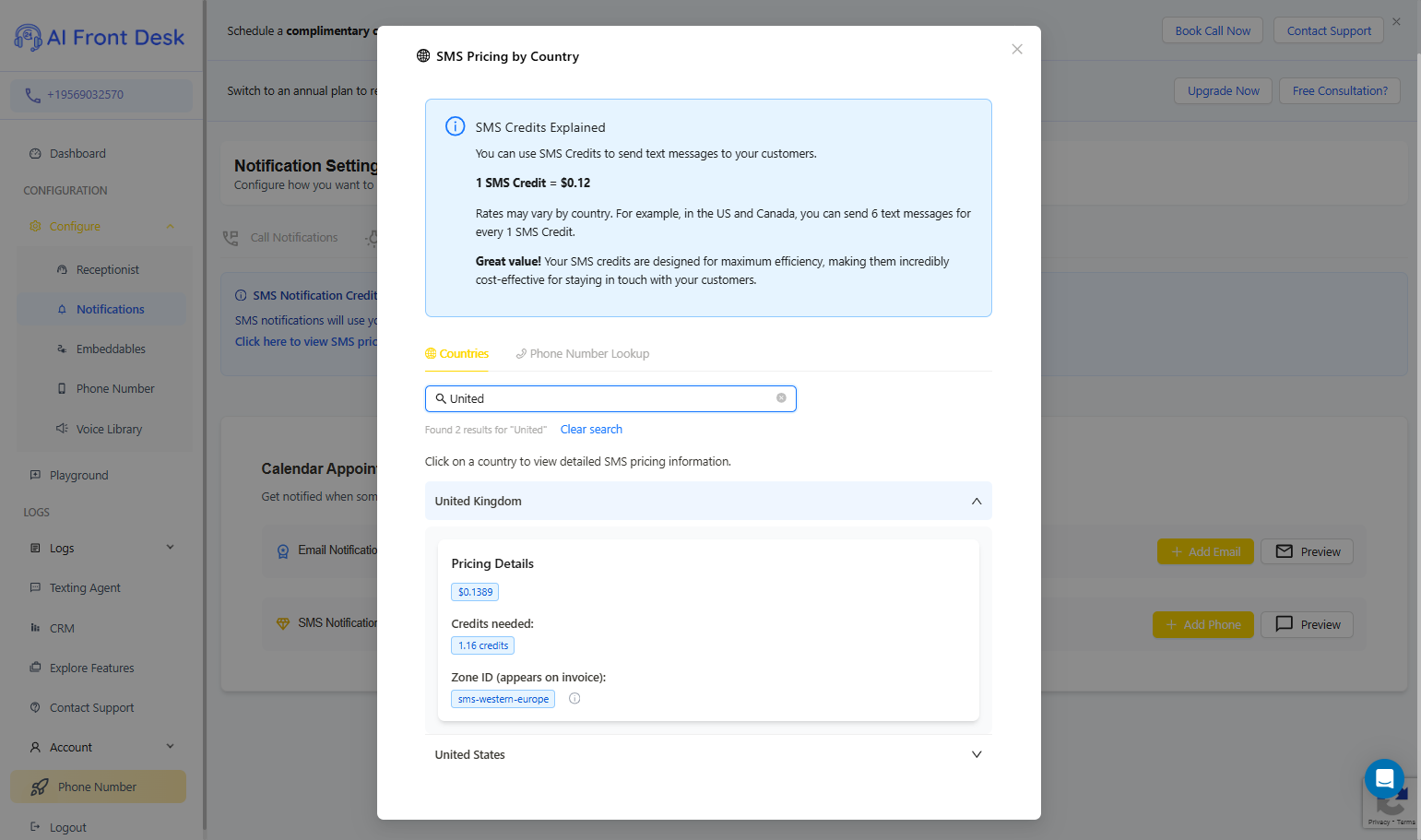Preview the Email Notification
Screen dimensions: 1421x840
pyautogui.click(x=1308, y=551)
